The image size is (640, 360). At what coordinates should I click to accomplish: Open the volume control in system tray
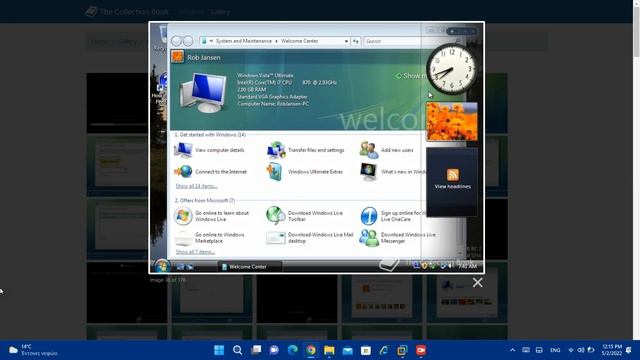(581, 350)
